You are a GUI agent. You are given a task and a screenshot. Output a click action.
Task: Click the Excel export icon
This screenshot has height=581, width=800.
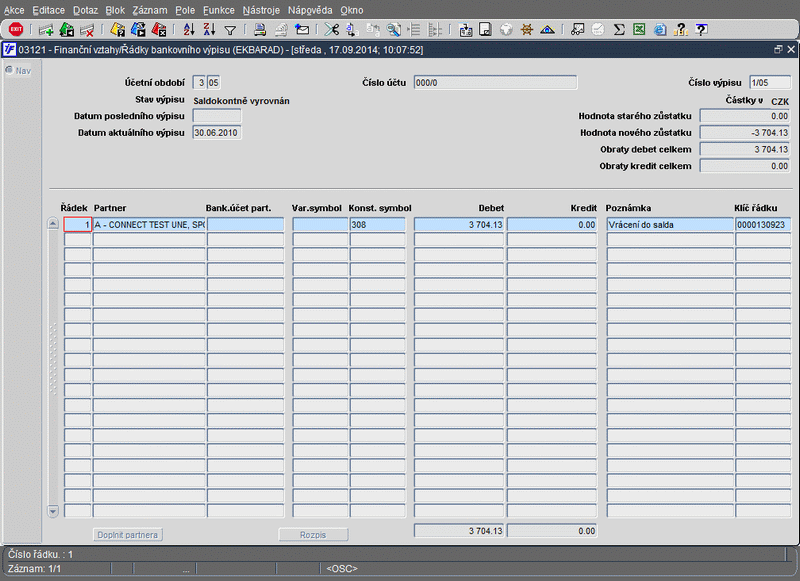click(639, 30)
